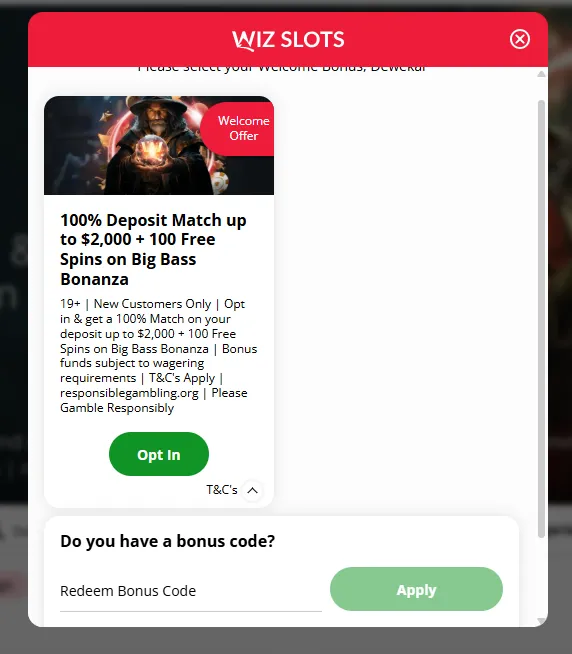The height and width of the screenshot is (654, 572).
Task: Open the T&C's label text
Action: [222, 490]
